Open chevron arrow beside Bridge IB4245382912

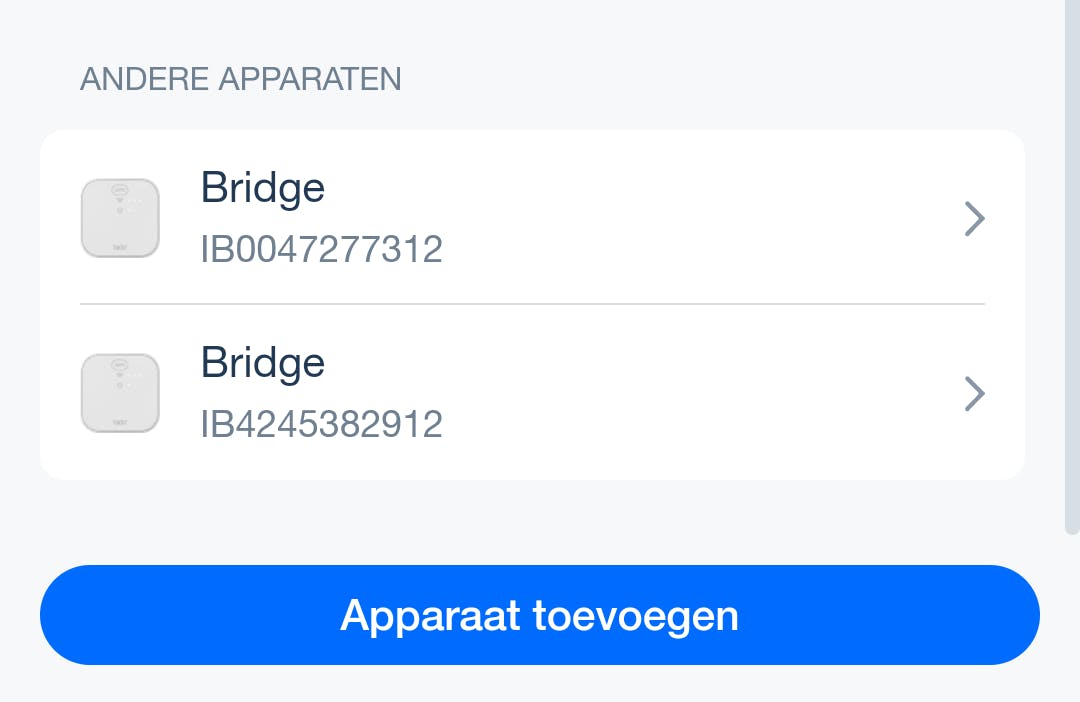tap(974, 394)
